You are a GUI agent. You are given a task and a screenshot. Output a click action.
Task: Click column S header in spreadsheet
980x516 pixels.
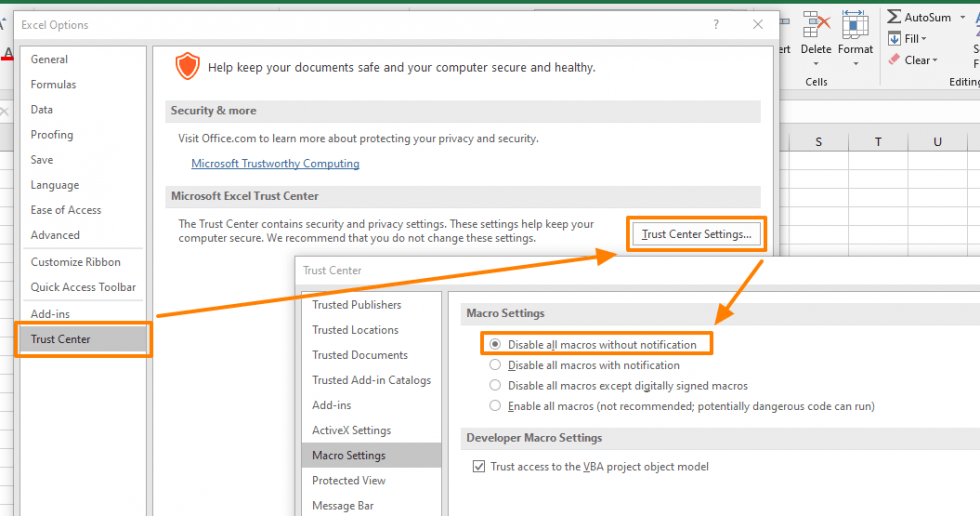(819, 142)
